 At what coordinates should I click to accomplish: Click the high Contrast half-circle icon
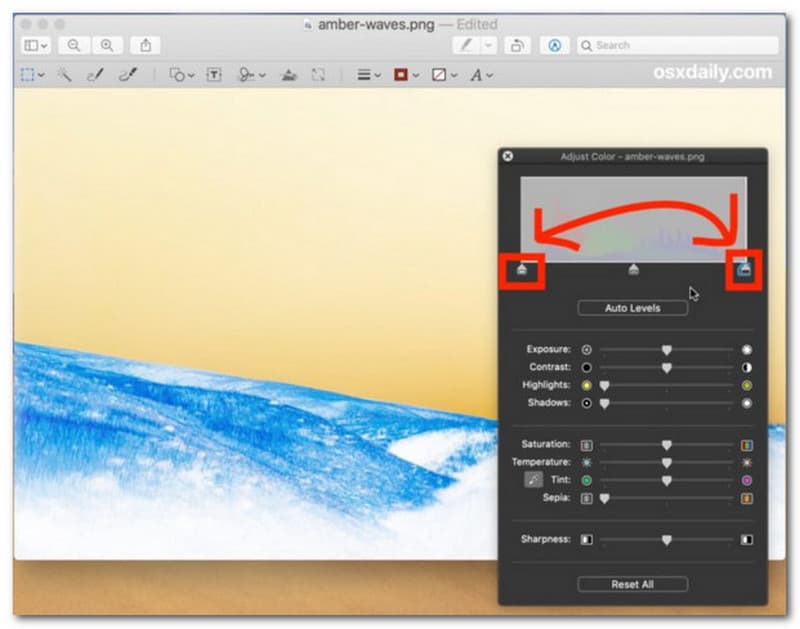point(747,367)
